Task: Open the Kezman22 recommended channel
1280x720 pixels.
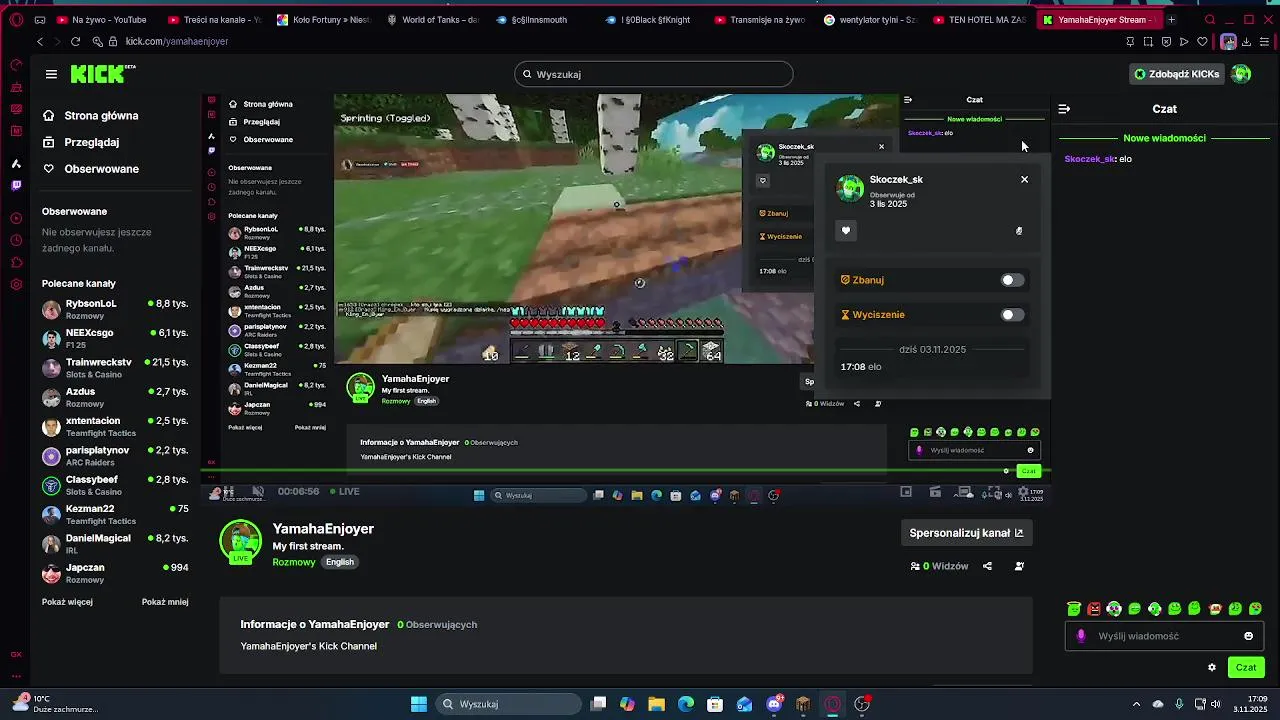Action: (115, 514)
